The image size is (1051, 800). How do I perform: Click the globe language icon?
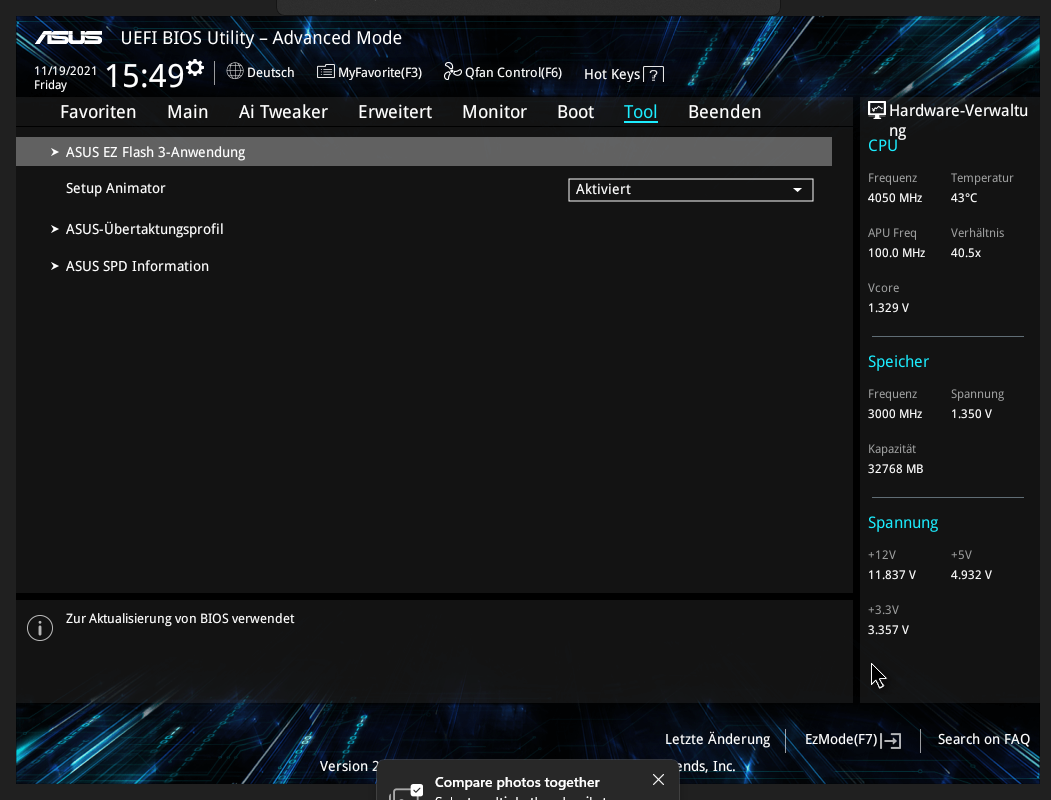(x=235, y=71)
